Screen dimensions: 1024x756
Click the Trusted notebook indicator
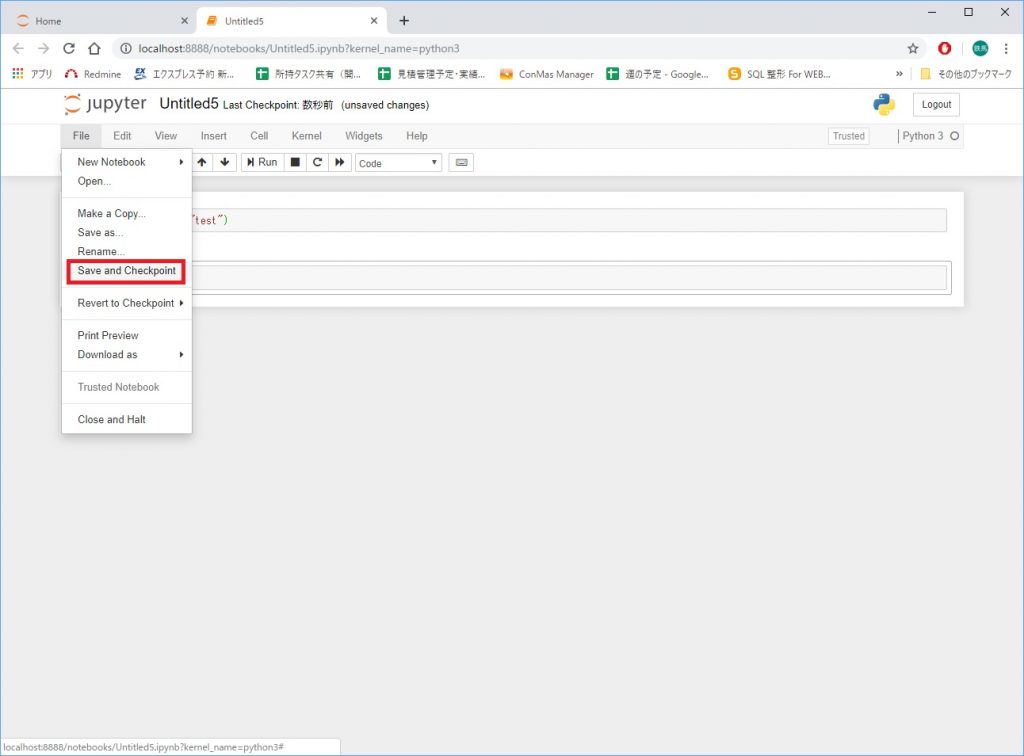point(848,136)
